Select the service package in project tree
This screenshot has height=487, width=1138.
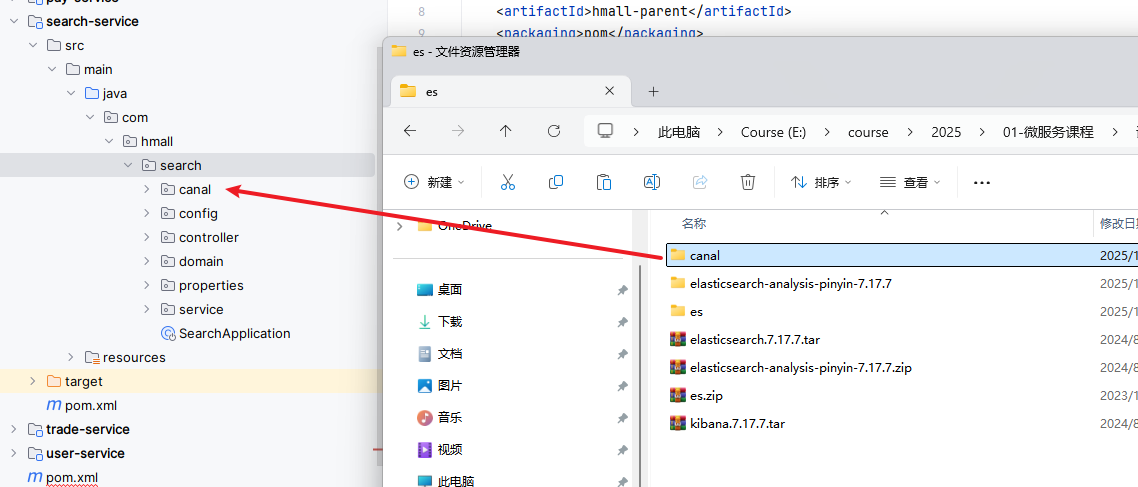coord(201,309)
